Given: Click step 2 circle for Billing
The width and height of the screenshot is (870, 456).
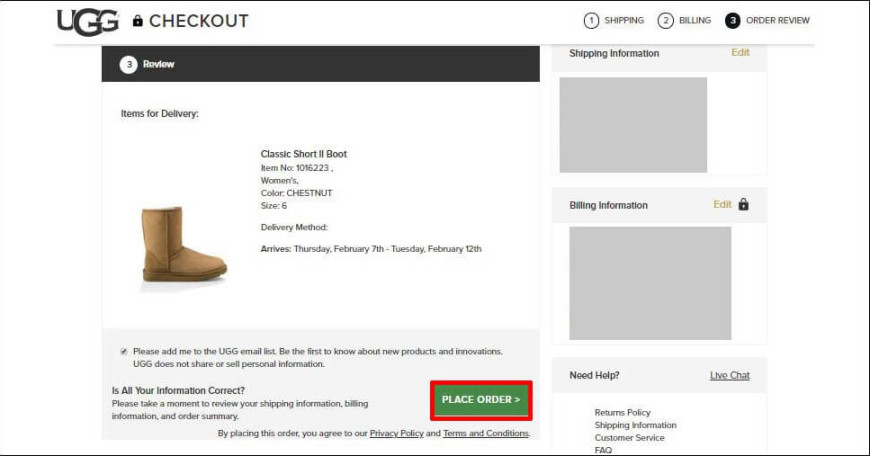Looking at the screenshot, I should [665, 21].
